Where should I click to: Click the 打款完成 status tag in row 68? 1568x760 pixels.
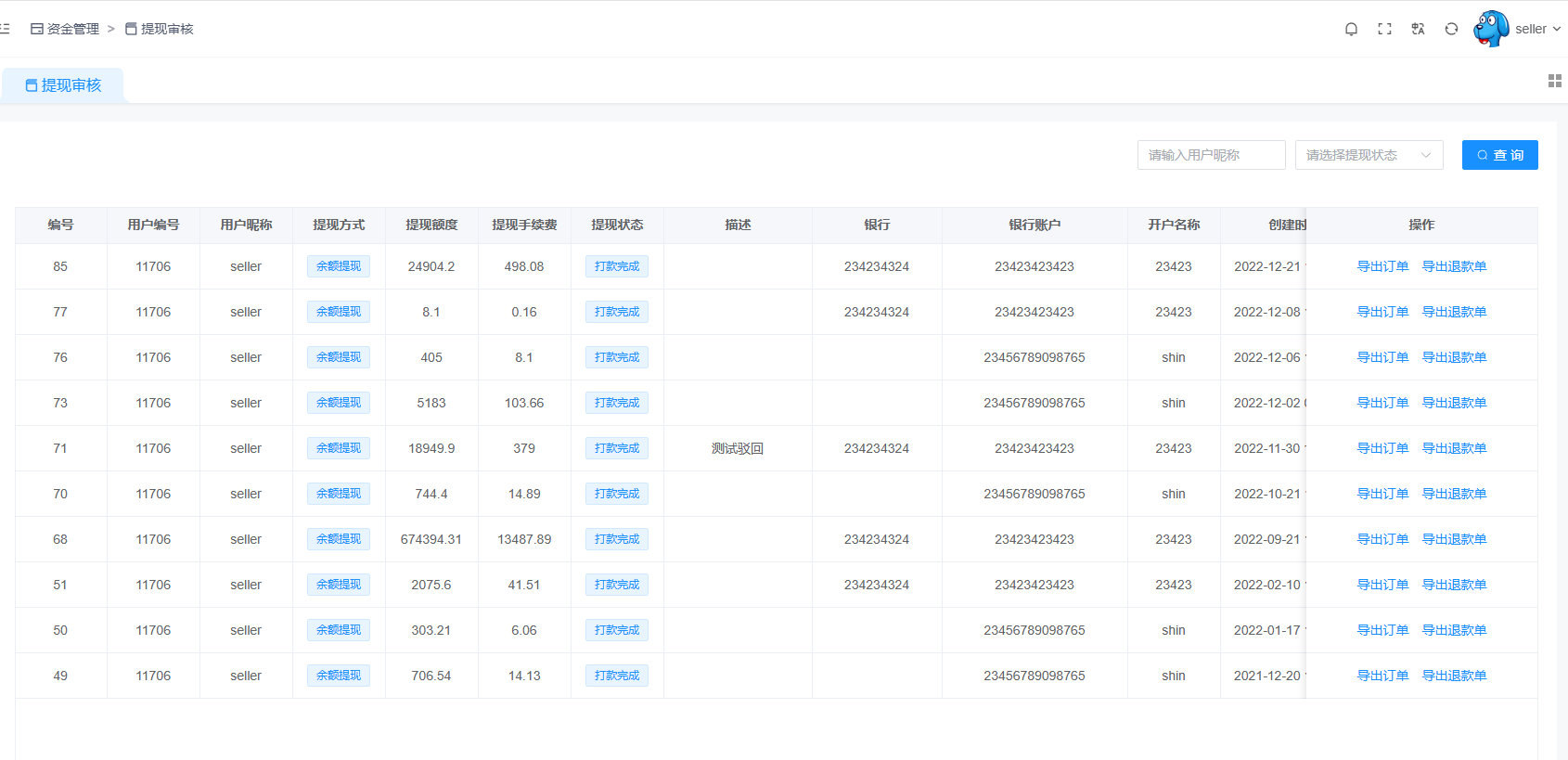pyautogui.click(x=617, y=539)
